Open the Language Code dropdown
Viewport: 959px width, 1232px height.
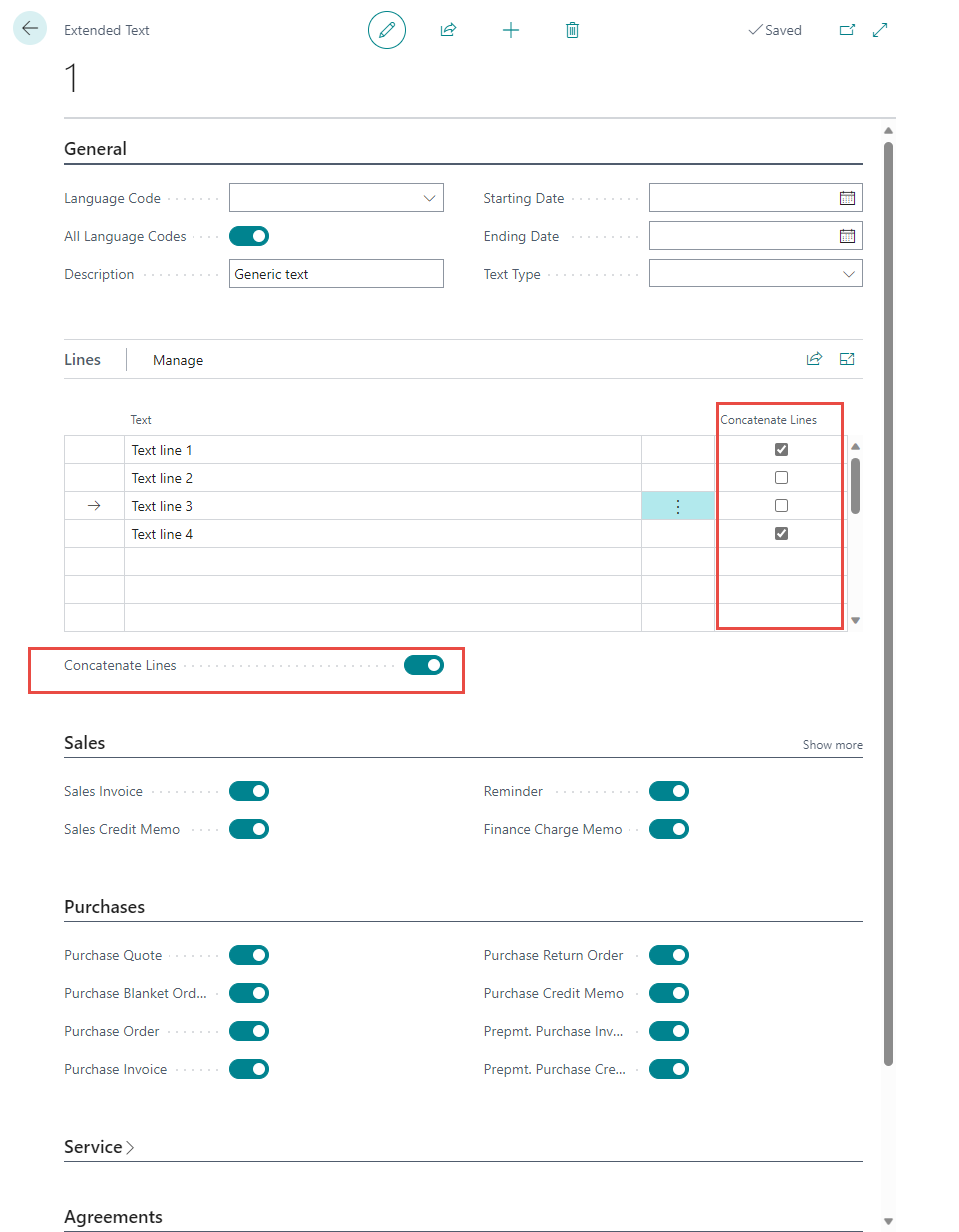[430, 198]
